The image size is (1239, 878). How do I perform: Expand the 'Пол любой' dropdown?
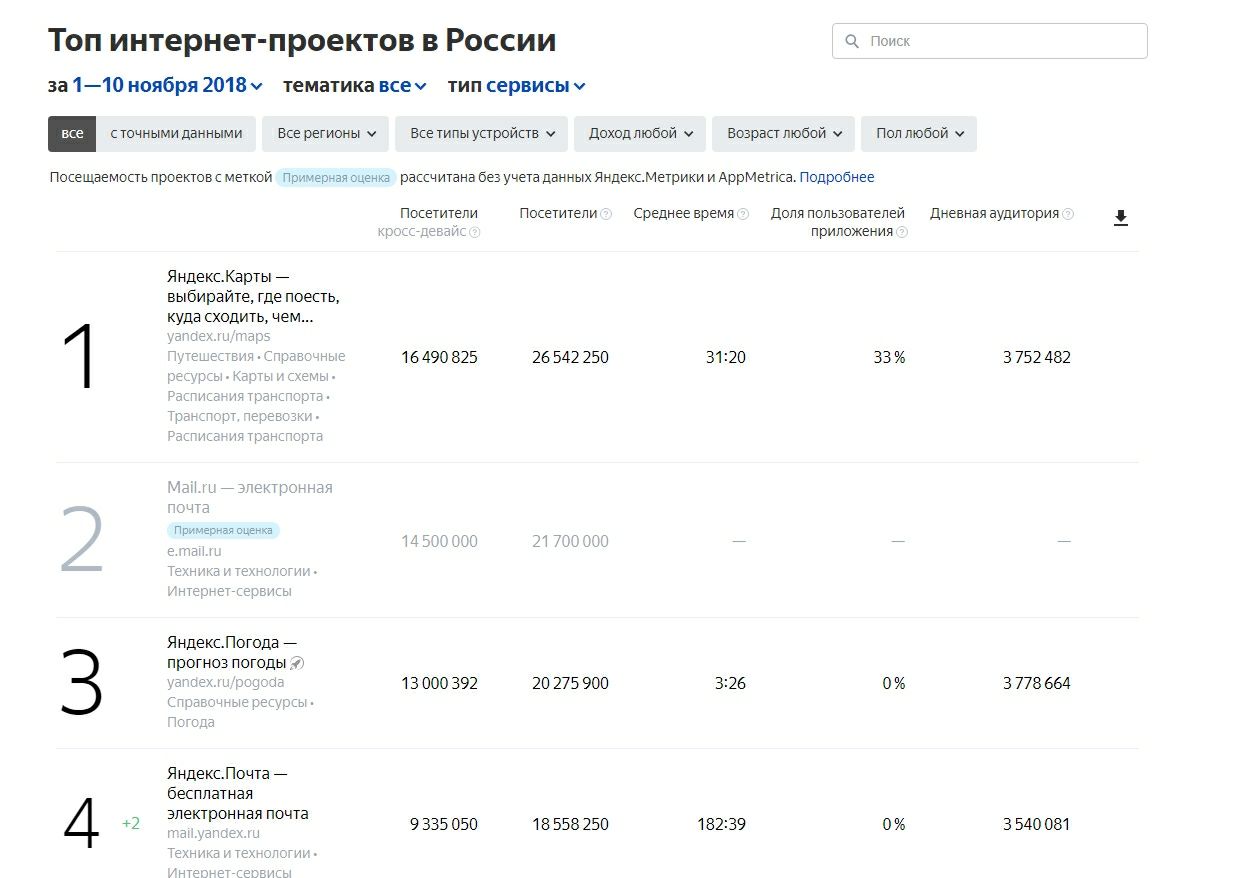coord(920,133)
